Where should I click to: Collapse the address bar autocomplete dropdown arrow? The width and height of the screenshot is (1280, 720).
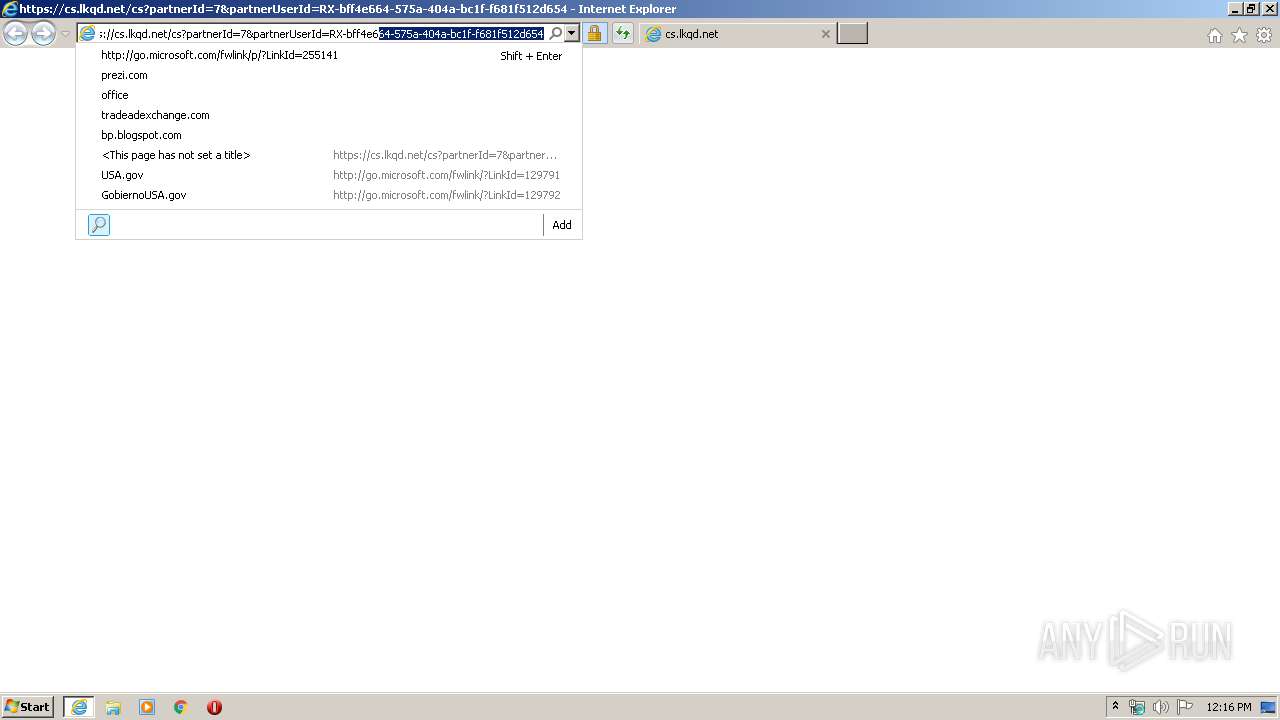[x=572, y=34]
